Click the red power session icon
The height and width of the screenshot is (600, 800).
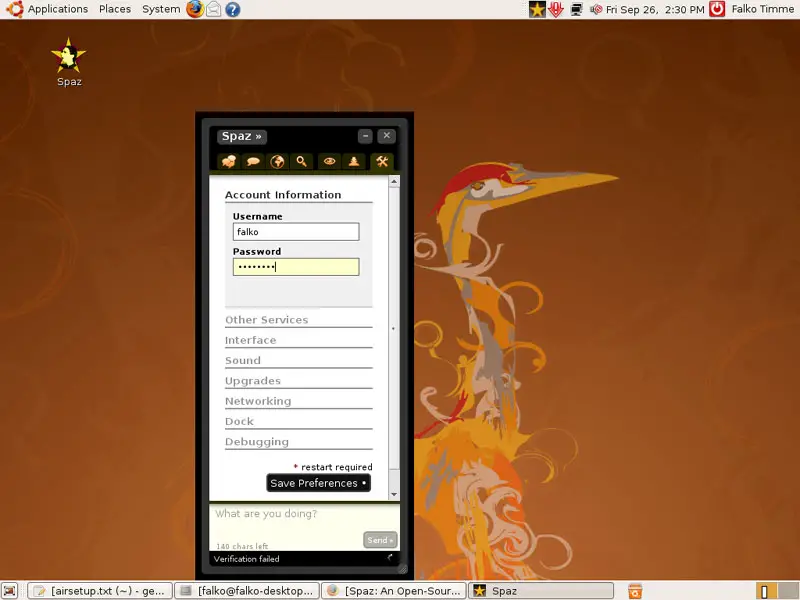click(717, 9)
